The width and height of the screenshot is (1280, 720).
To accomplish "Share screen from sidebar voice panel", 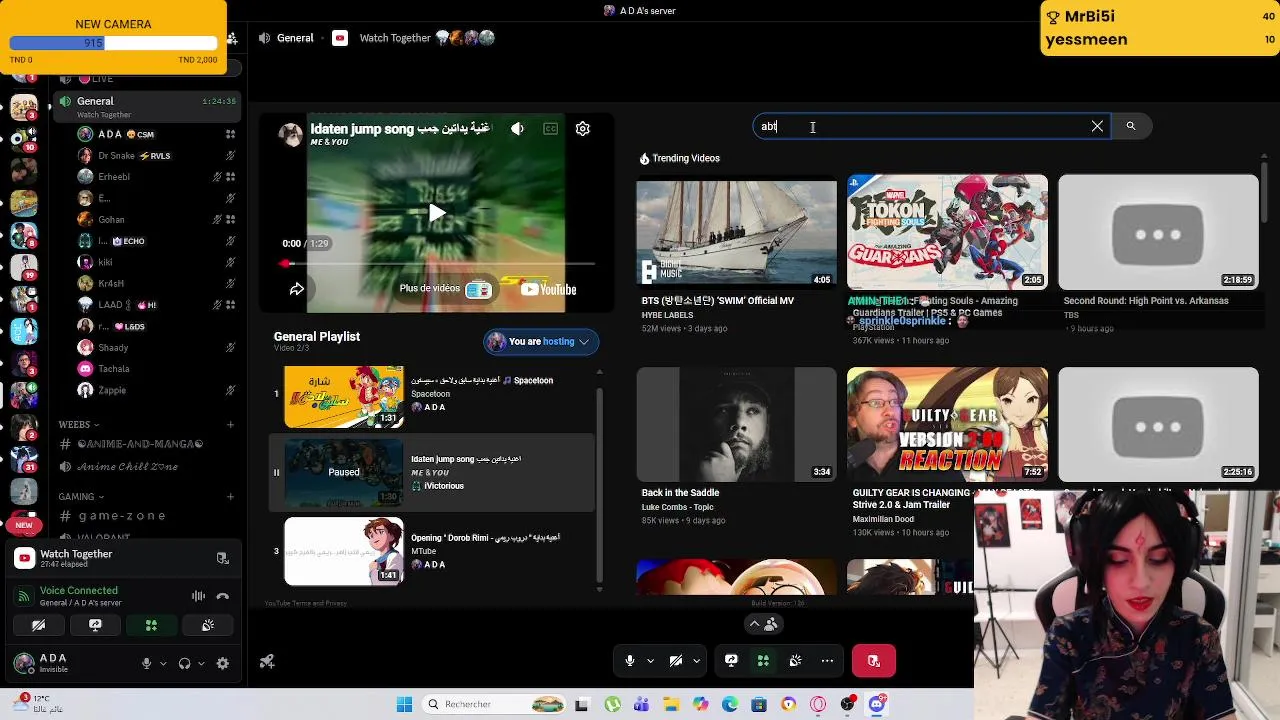I will tap(95, 626).
